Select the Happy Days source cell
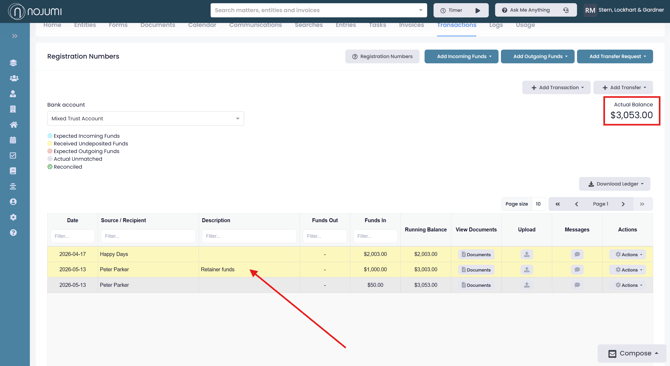 click(x=148, y=254)
